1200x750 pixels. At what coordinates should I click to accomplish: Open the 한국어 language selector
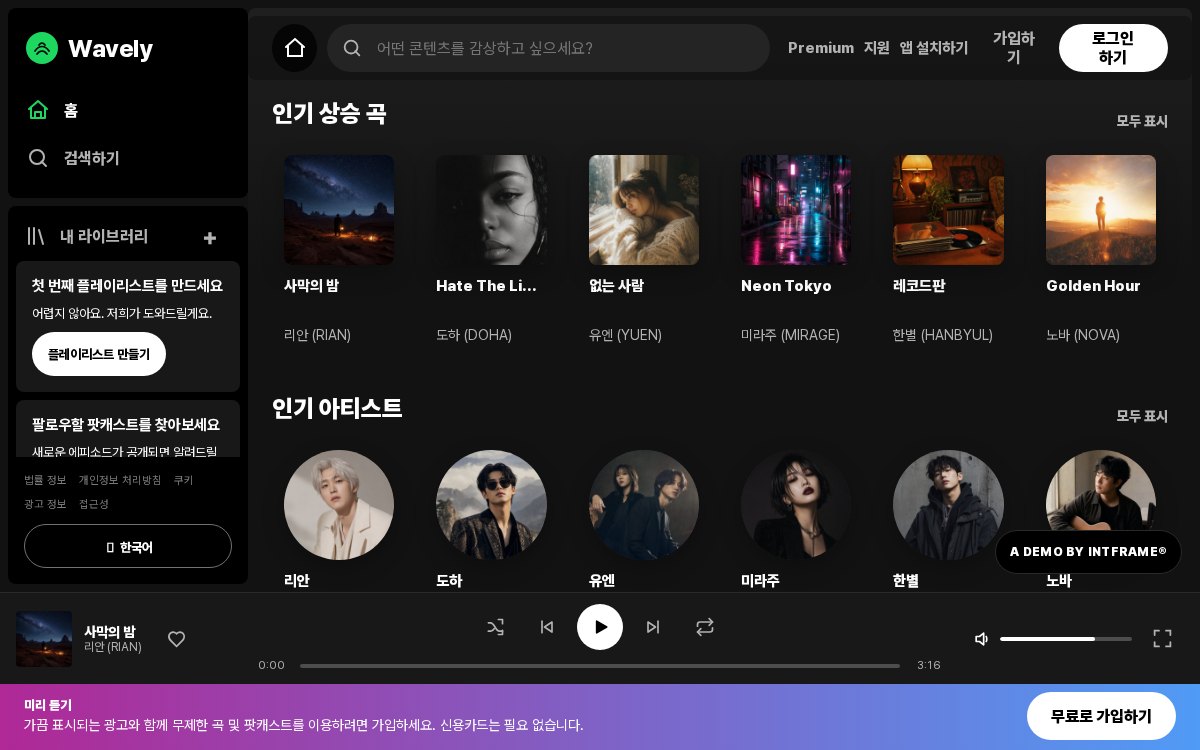[x=128, y=546]
